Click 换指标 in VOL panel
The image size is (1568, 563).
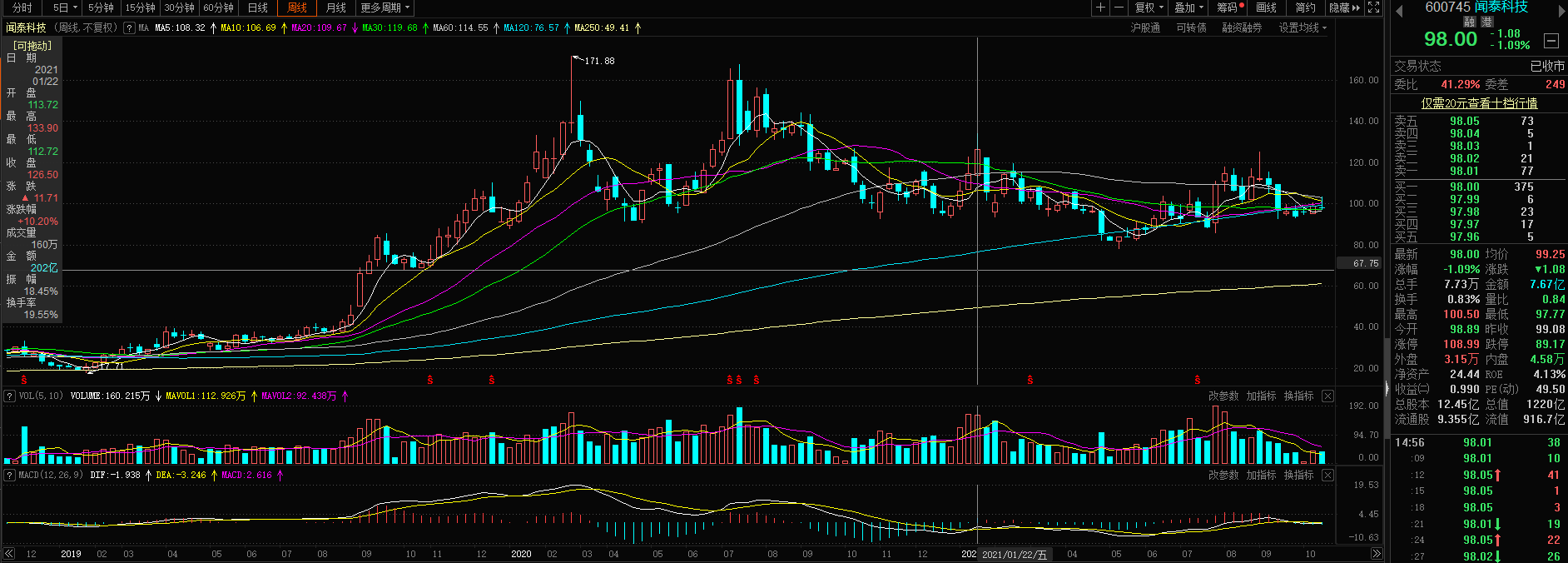(x=1298, y=396)
